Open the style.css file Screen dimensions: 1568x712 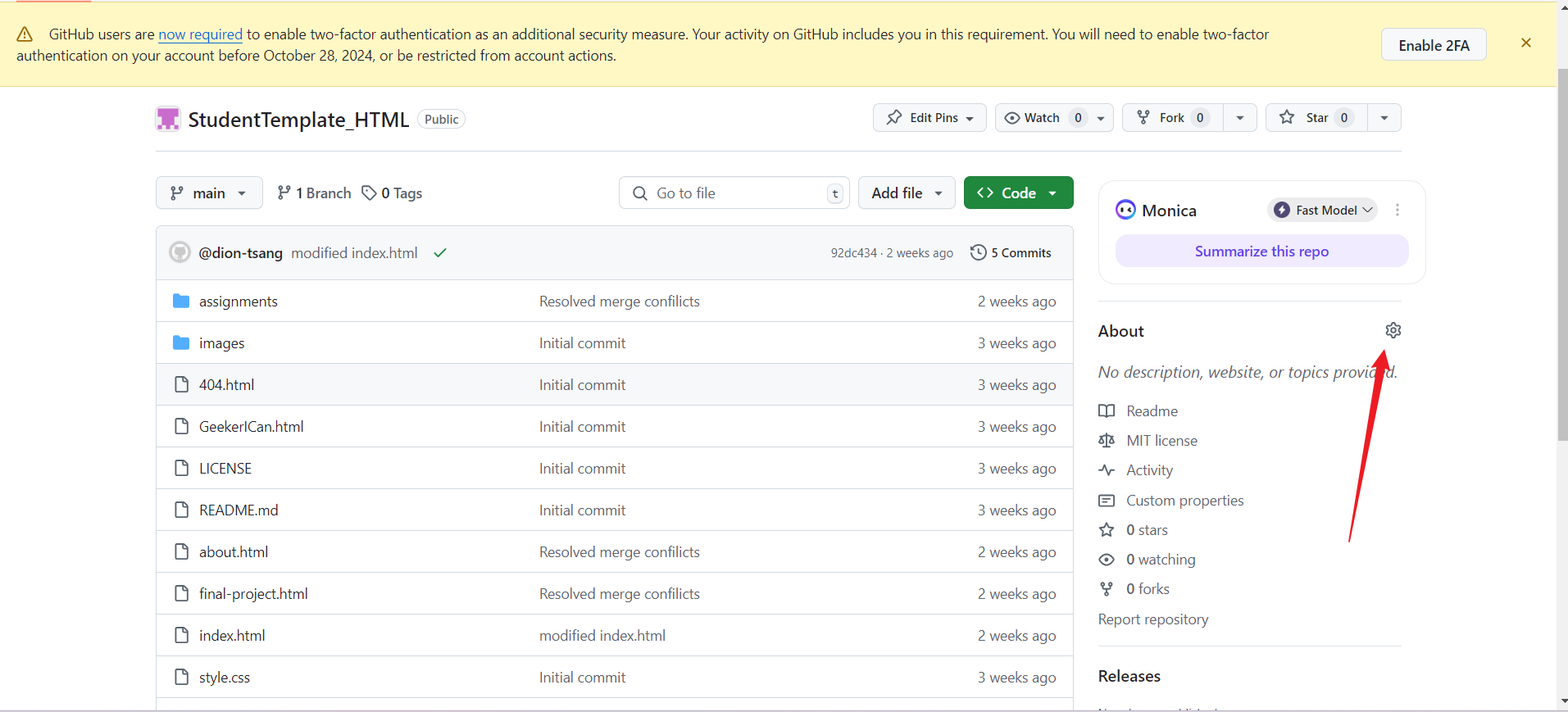tap(225, 678)
